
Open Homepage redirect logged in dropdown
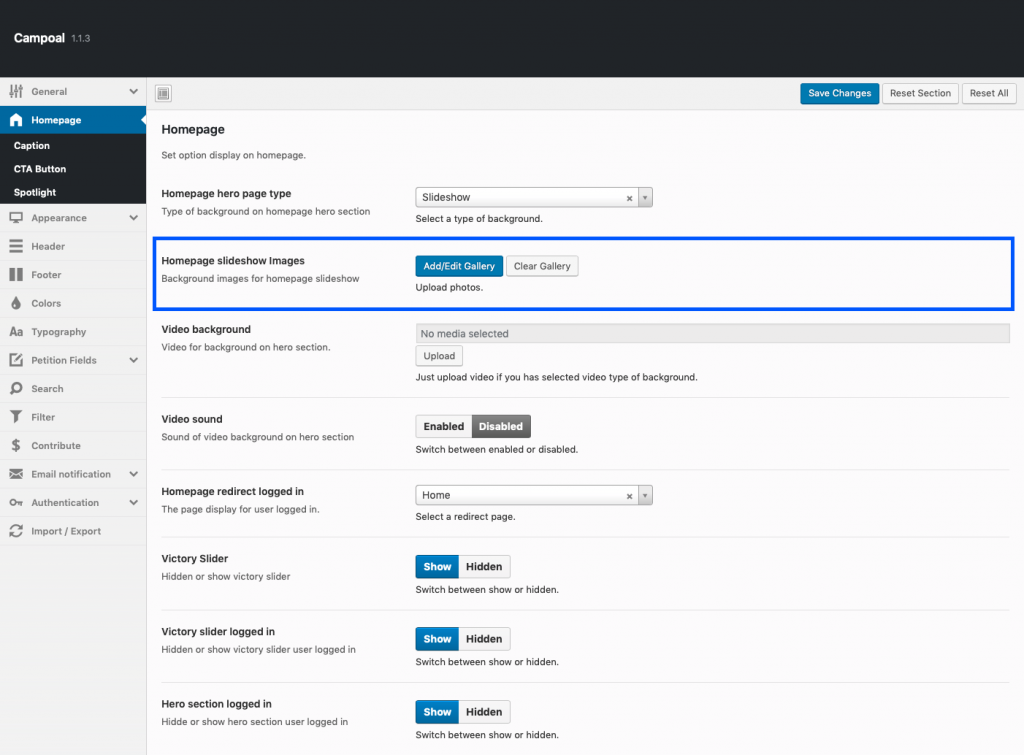(645, 495)
